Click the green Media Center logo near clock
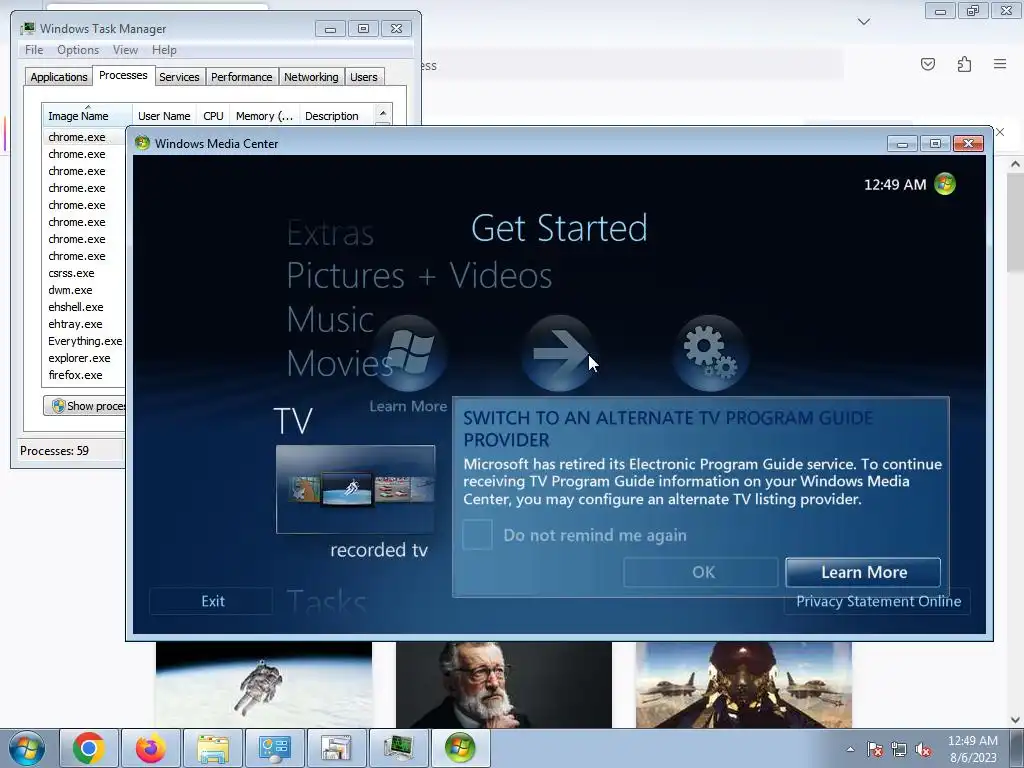Screen dimensions: 1024x768 (x=945, y=184)
